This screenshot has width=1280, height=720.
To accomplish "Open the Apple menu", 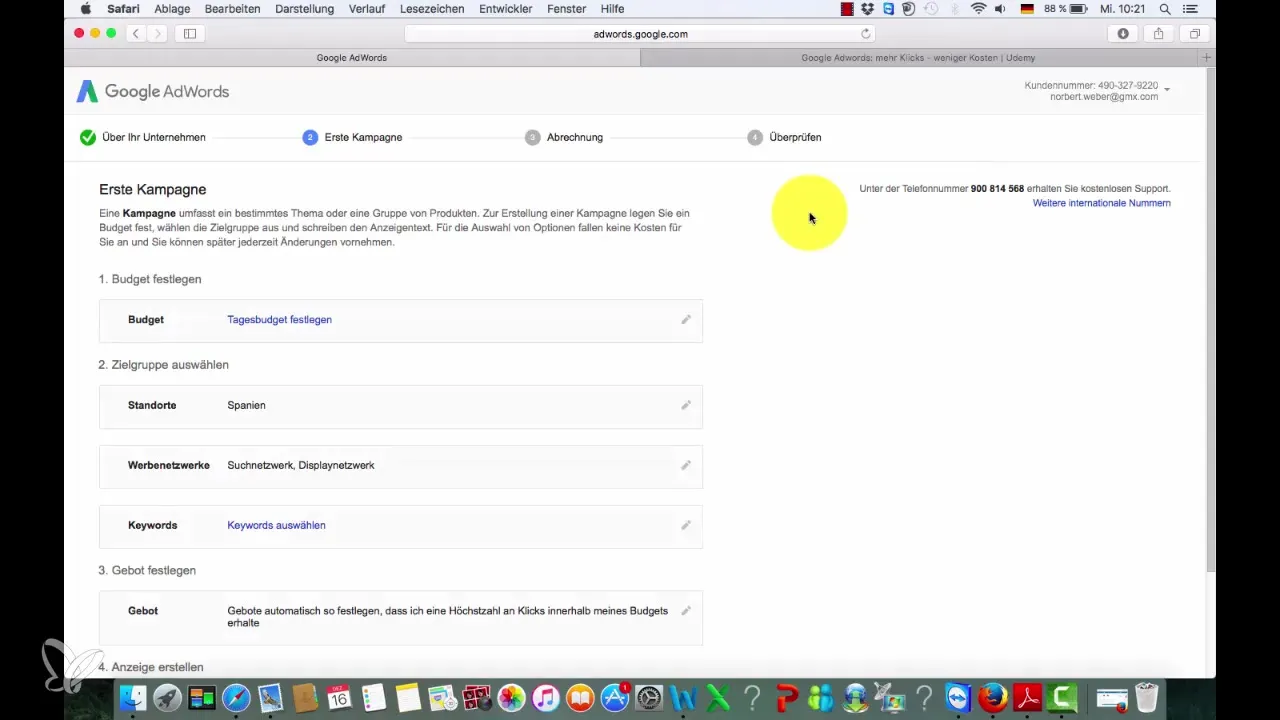I will point(85,9).
